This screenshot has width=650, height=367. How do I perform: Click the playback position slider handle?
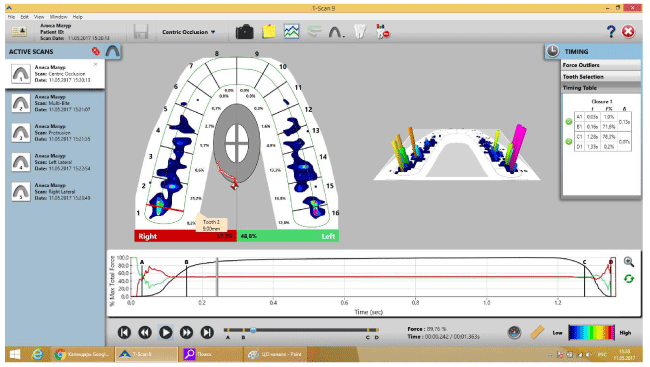coord(253,331)
